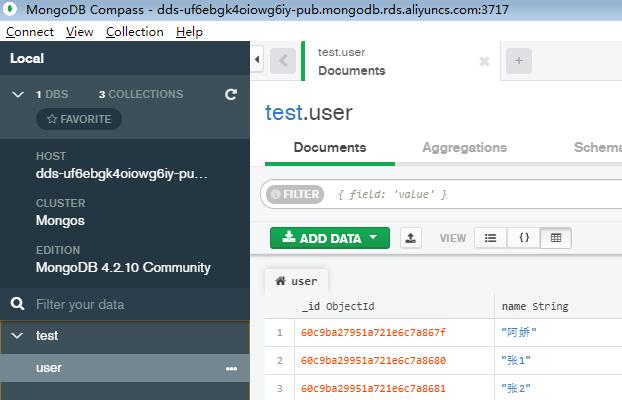The height and width of the screenshot is (400, 622).
Task: Switch to the Schema tab
Action: tap(598, 148)
